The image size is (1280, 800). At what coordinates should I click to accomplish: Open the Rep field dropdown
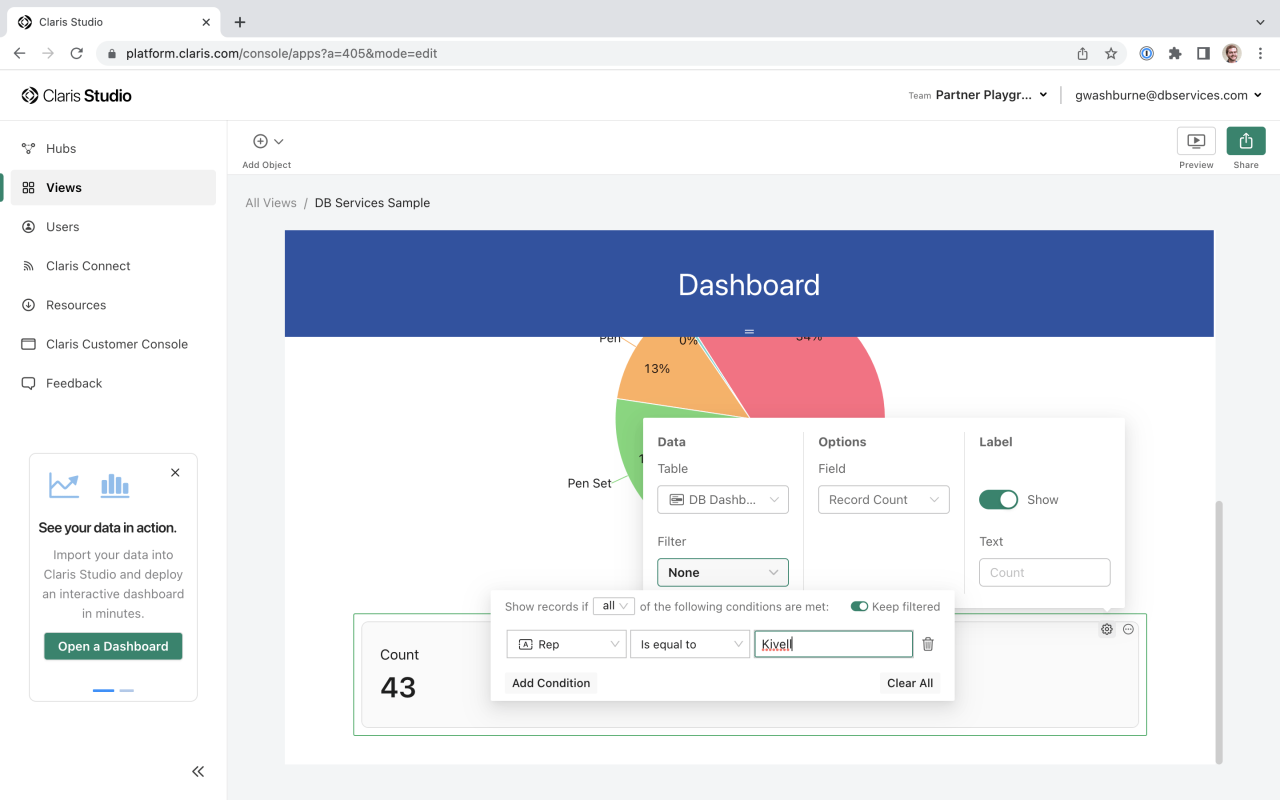[567, 644]
